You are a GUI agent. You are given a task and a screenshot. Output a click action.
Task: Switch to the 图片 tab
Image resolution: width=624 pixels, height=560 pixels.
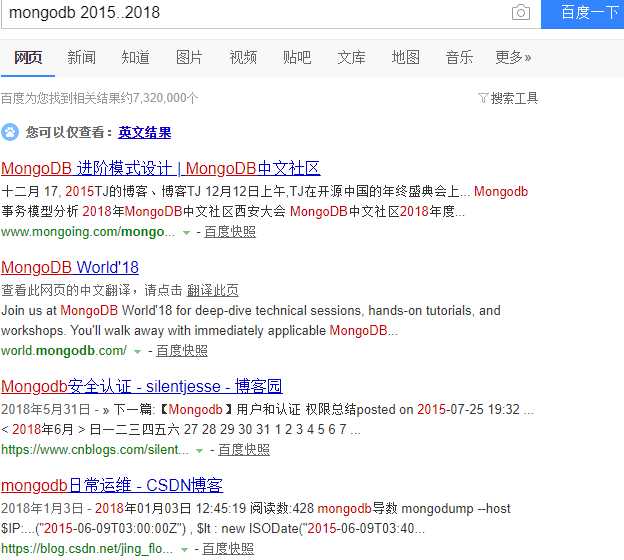(x=189, y=57)
